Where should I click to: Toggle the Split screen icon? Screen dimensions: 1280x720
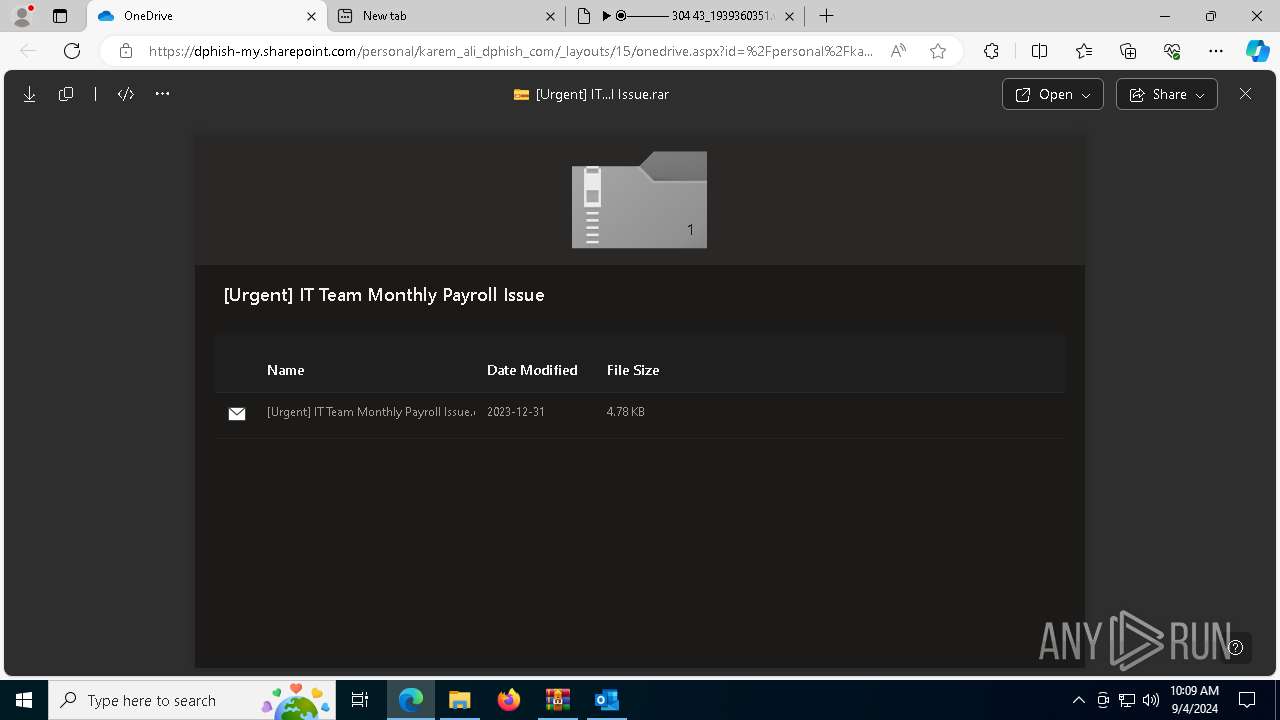[1039, 51]
